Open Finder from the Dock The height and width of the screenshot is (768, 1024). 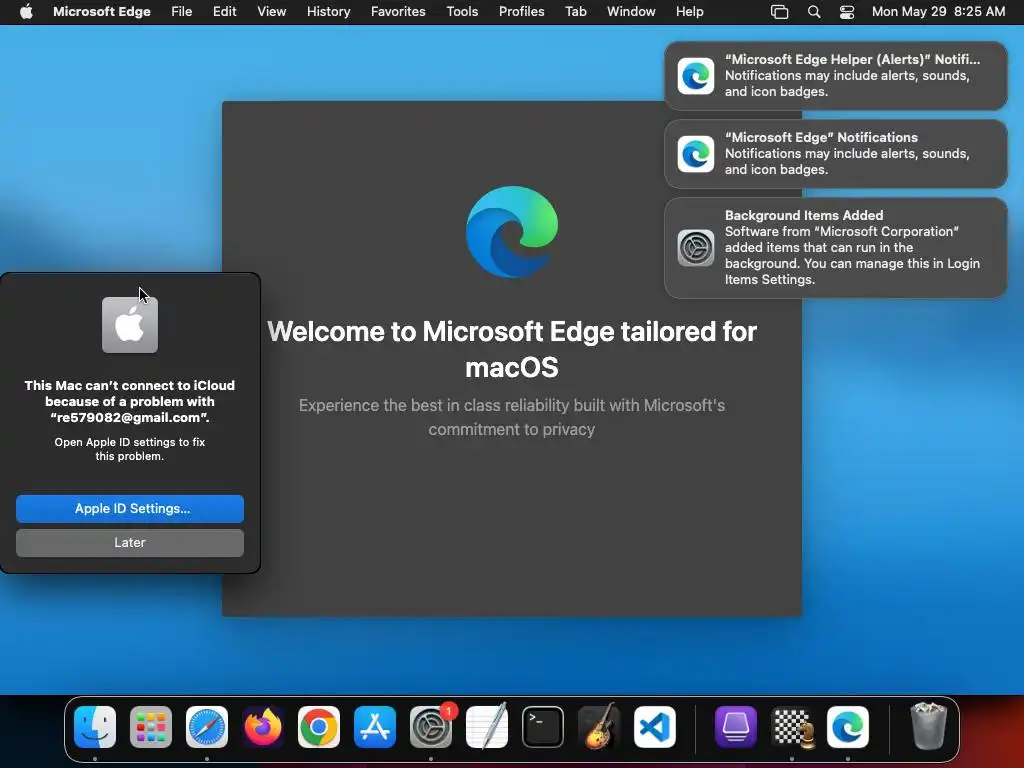[x=95, y=728]
